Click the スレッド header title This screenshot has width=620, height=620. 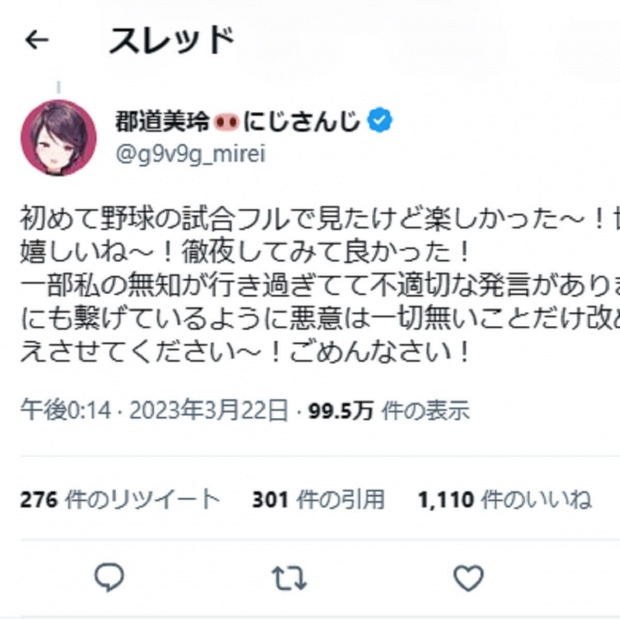(172, 40)
